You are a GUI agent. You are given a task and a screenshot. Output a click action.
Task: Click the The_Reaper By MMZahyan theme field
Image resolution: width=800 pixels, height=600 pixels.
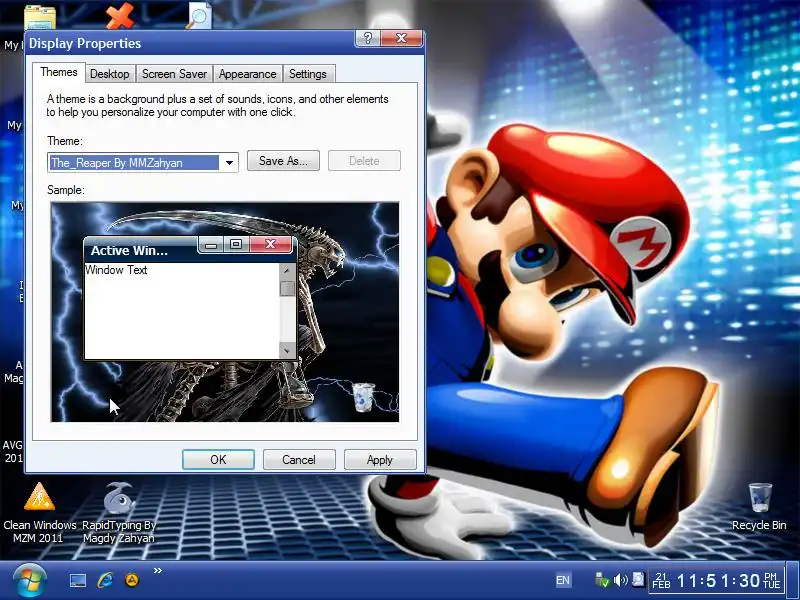143,163
